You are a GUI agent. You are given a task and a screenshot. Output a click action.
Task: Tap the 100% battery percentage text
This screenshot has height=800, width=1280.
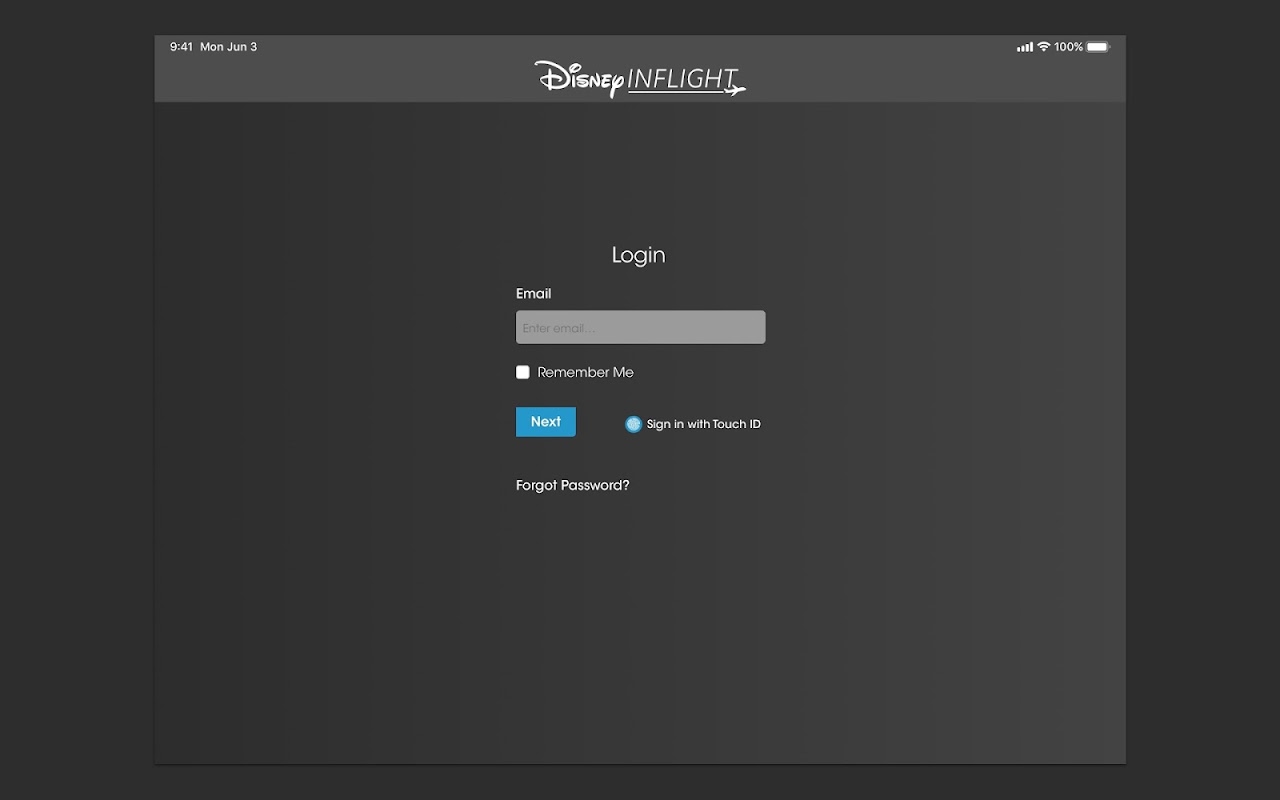[x=1068, y=47]
